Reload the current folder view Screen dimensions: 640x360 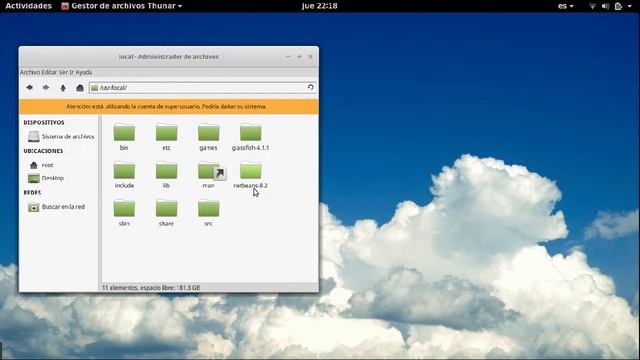311,87
